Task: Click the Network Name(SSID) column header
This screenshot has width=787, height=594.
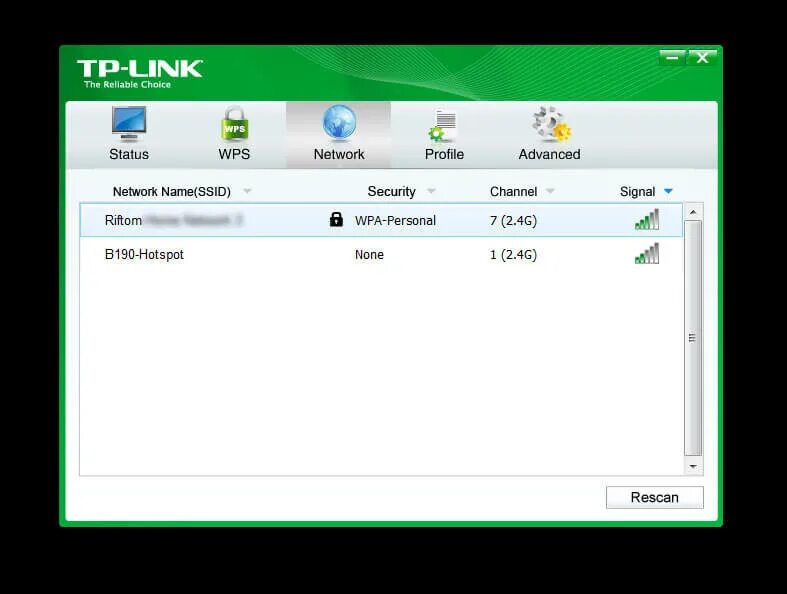Action: tap(172, 192)
